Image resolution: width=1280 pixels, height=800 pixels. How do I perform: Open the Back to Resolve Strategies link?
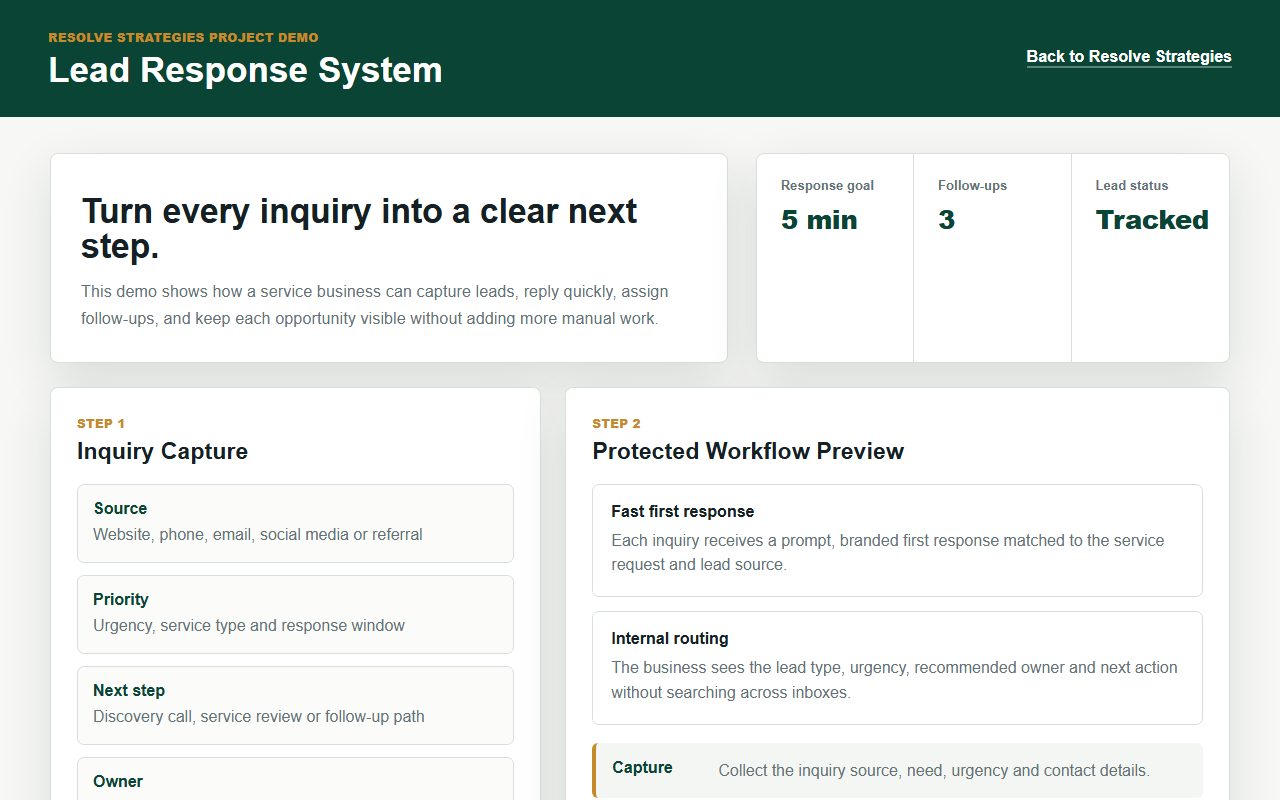(x=1129, y=56)
